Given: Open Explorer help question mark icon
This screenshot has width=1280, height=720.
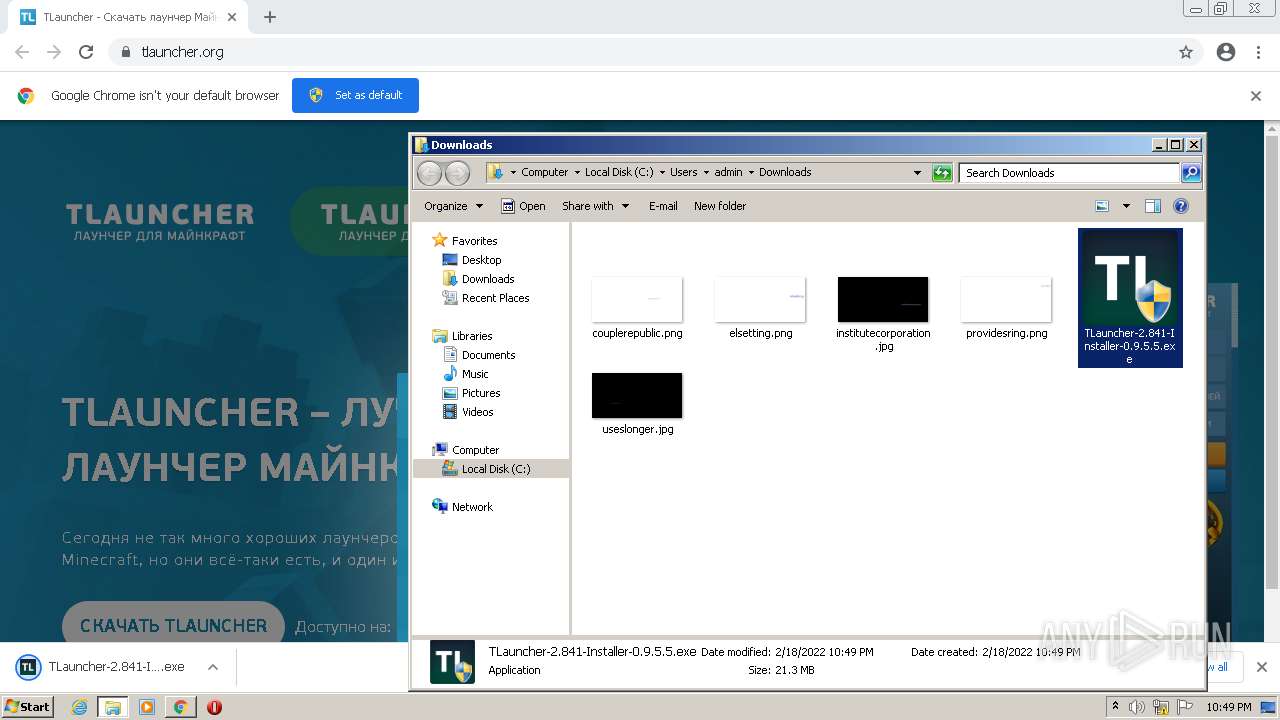Looking at the screenshot, I should pos(1181,206).
